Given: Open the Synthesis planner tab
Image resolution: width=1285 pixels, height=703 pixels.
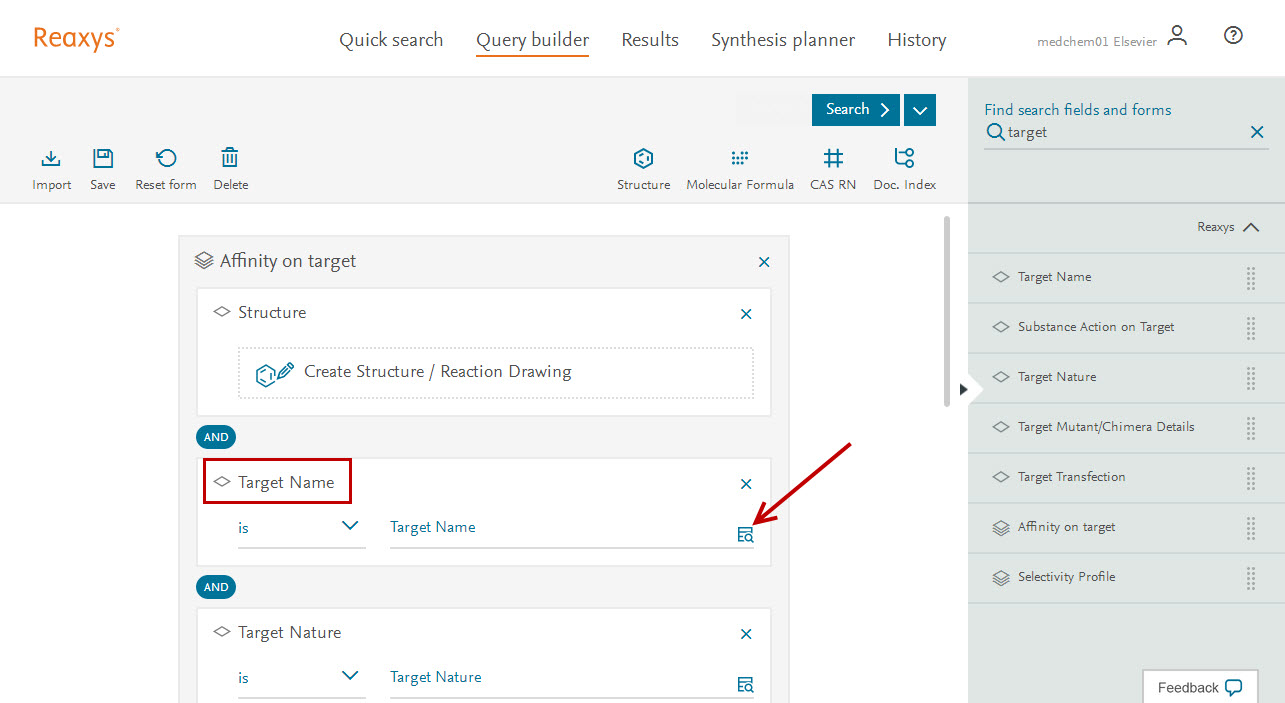Looking at the screenshot, I should [782, 40].
